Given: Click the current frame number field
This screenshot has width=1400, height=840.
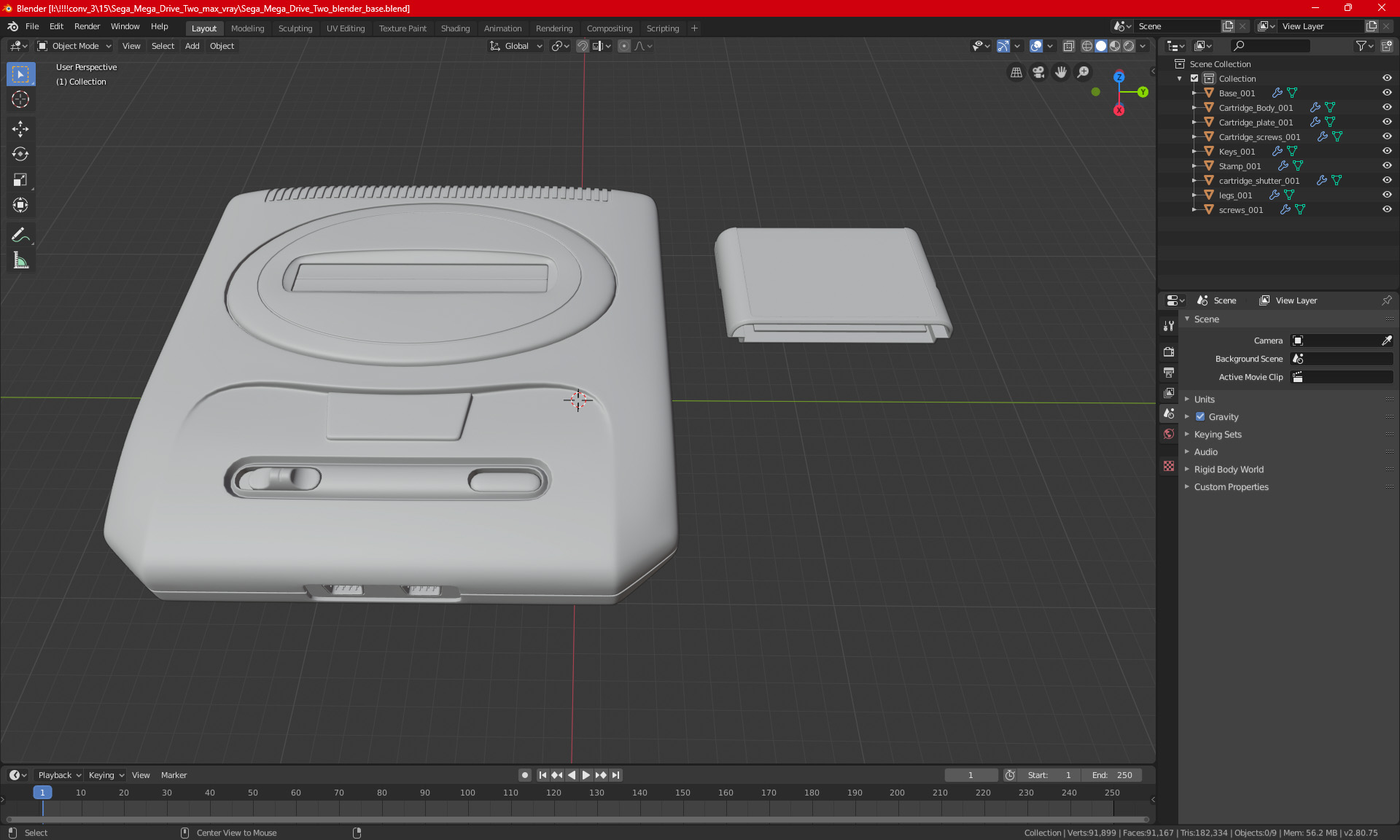Looking at the screenshot, I should 971,775.
